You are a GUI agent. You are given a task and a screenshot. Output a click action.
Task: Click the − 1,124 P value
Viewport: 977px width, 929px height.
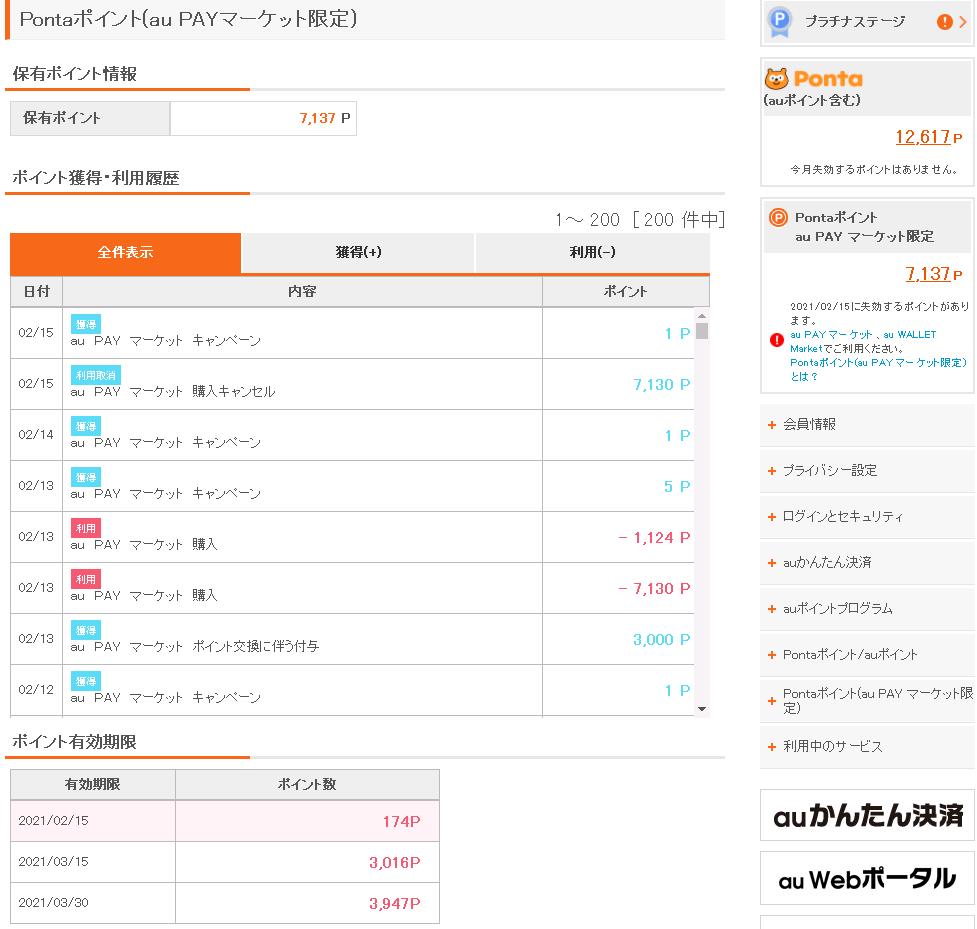click(x=654, y=538)
